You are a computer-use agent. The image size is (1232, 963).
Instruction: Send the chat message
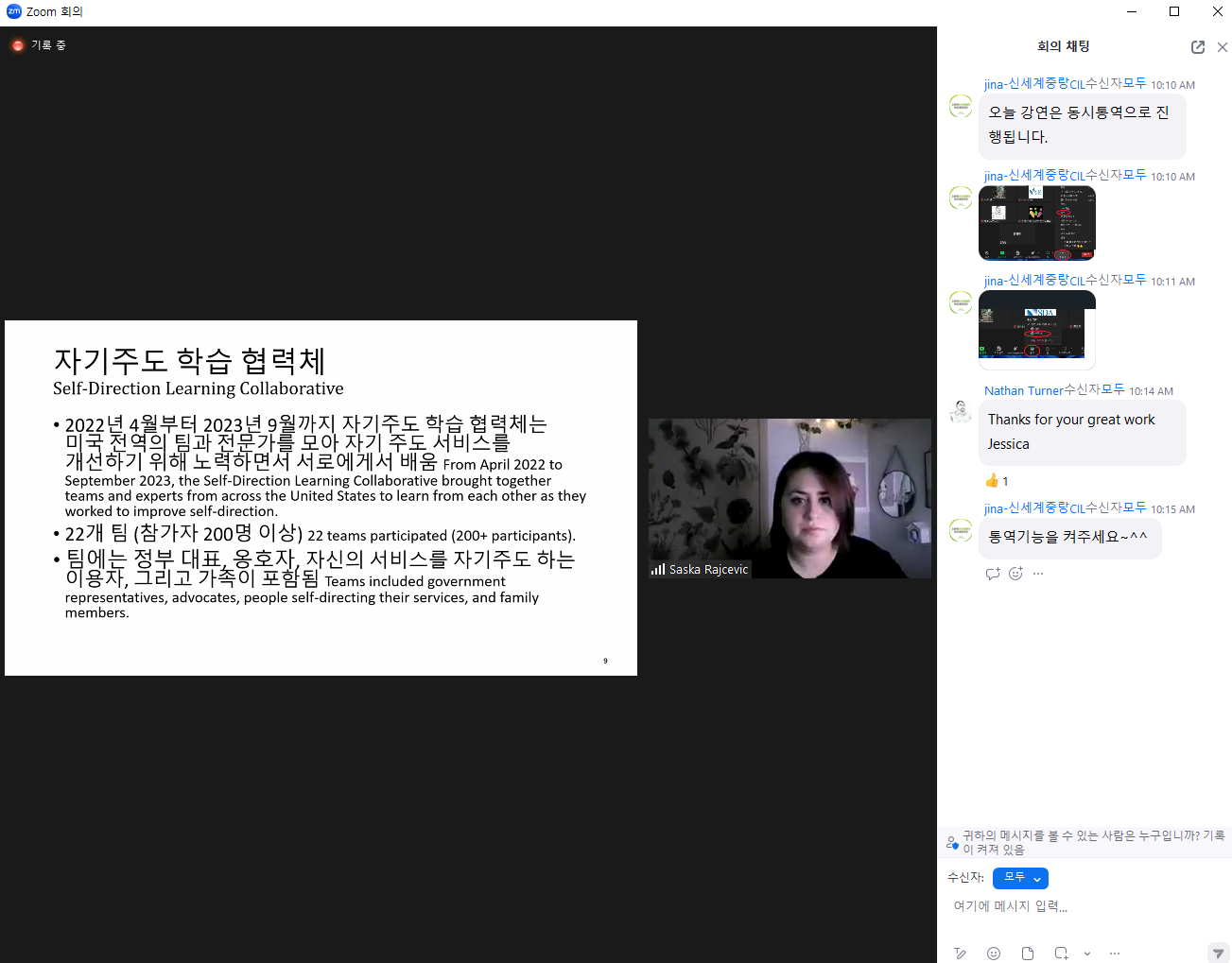tap(1218, 954)
